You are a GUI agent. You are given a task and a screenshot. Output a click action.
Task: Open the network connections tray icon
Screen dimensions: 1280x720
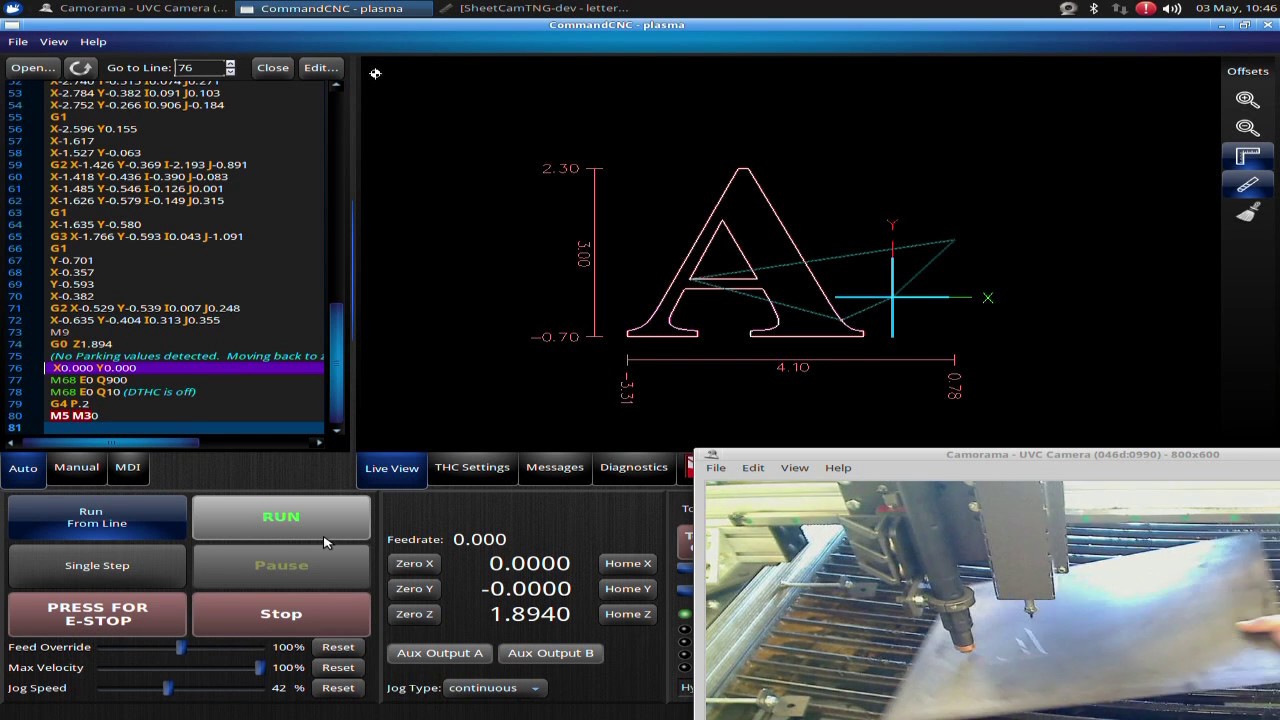point(1120,8)
